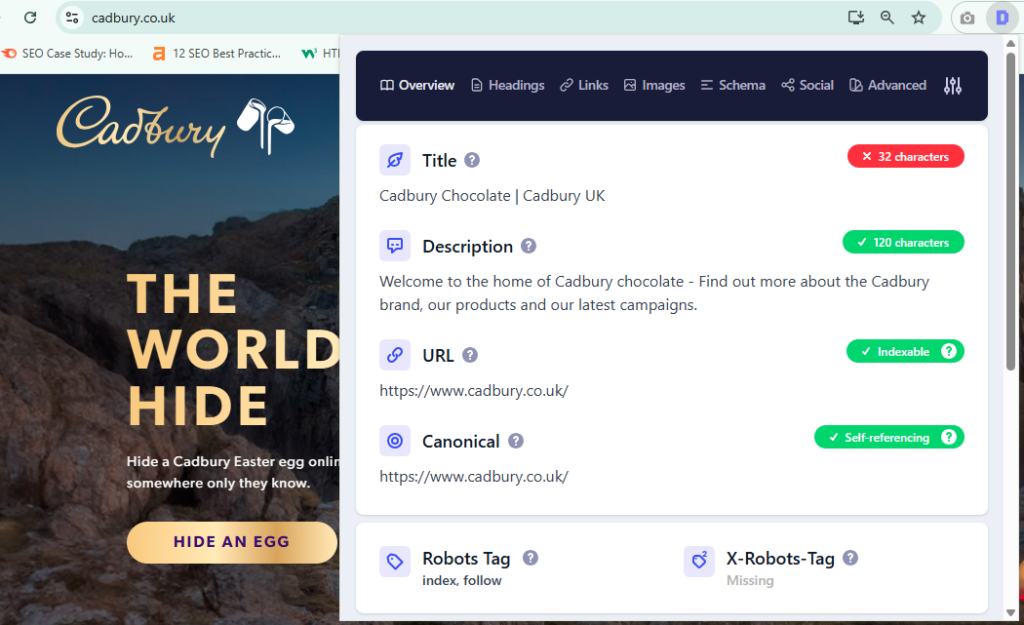Click the camera screenshot extension icon
1024x625 pixels.
[967, 18]
